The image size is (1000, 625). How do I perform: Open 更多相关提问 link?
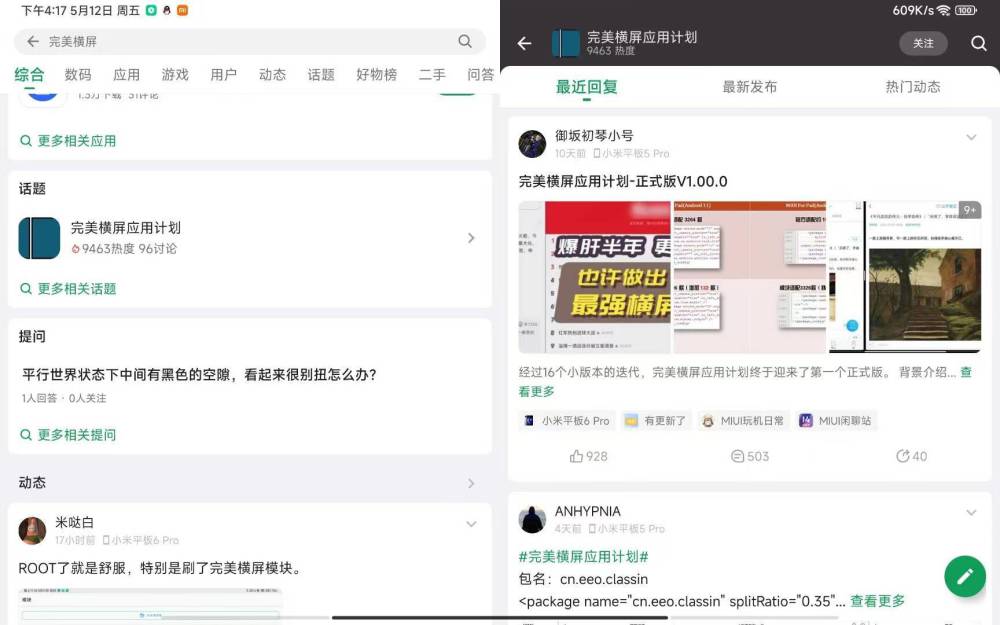(68, 435)
